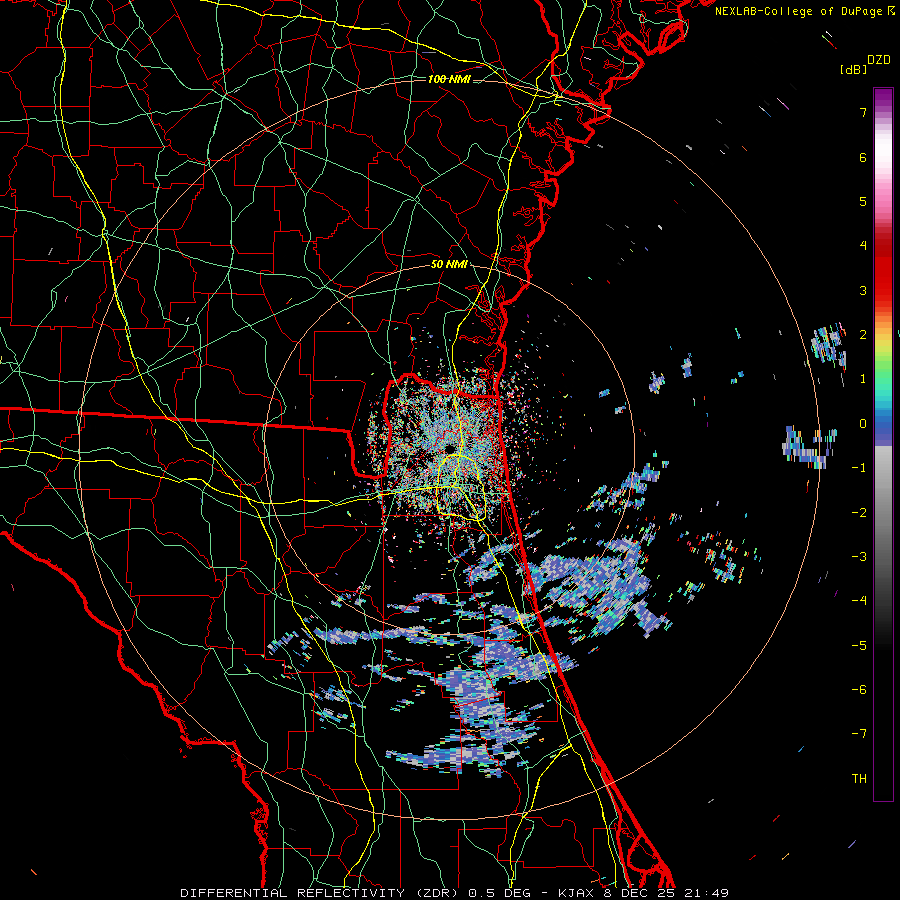Click the Differential Reflectivity caption at bottom
Screen dimensions: 900x900
tap(454, 893)
